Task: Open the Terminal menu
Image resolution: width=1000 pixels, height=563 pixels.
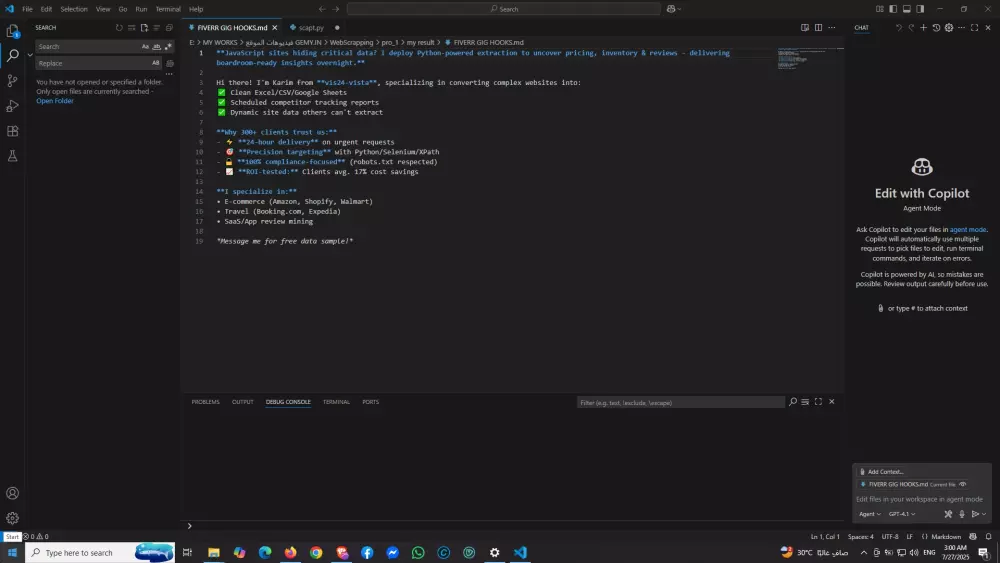Action: tap(168, 9)
